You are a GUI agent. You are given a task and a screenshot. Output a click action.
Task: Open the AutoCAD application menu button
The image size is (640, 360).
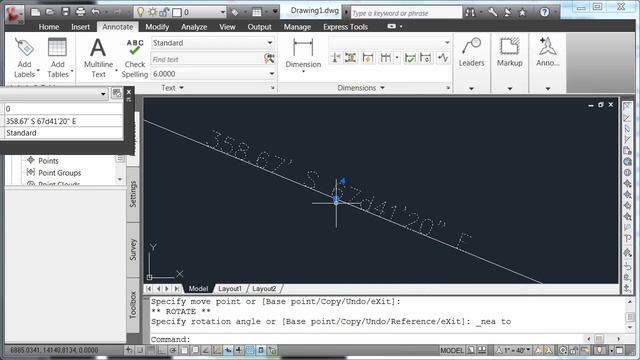(14, 14)
